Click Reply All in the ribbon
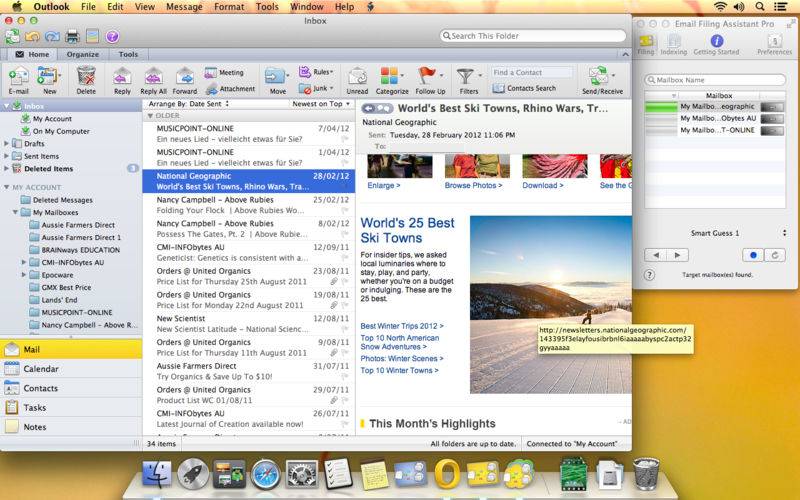Image resolution: width=800 pixels, height=500 pixels. coord(154,81)
